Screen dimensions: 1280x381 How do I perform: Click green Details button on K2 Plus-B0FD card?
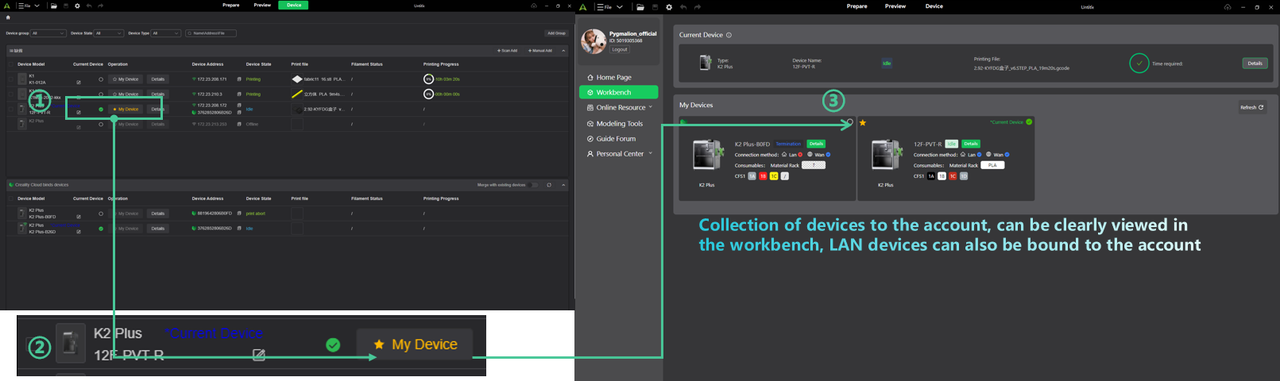point(816,144)
